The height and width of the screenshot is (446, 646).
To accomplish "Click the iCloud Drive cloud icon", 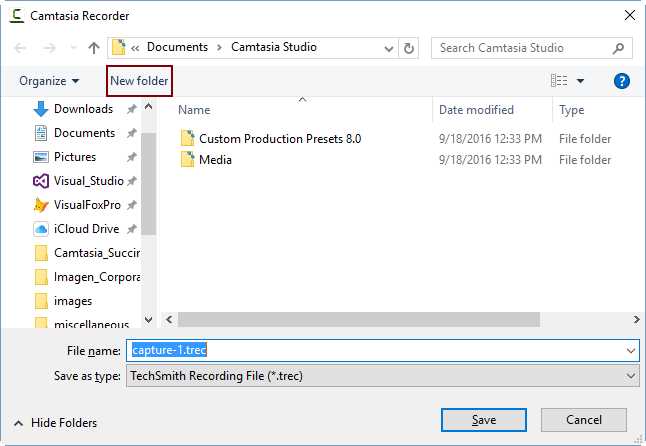I will [x=41, y=229].
